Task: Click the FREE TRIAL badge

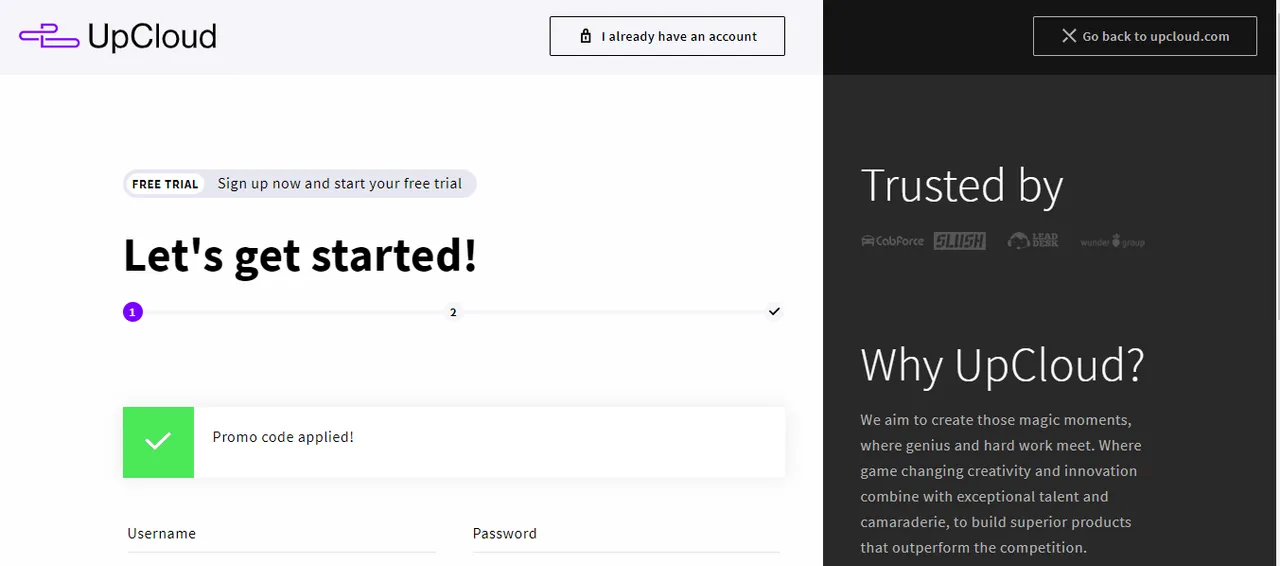Action: pyautogui.click(x=165, y=184)
